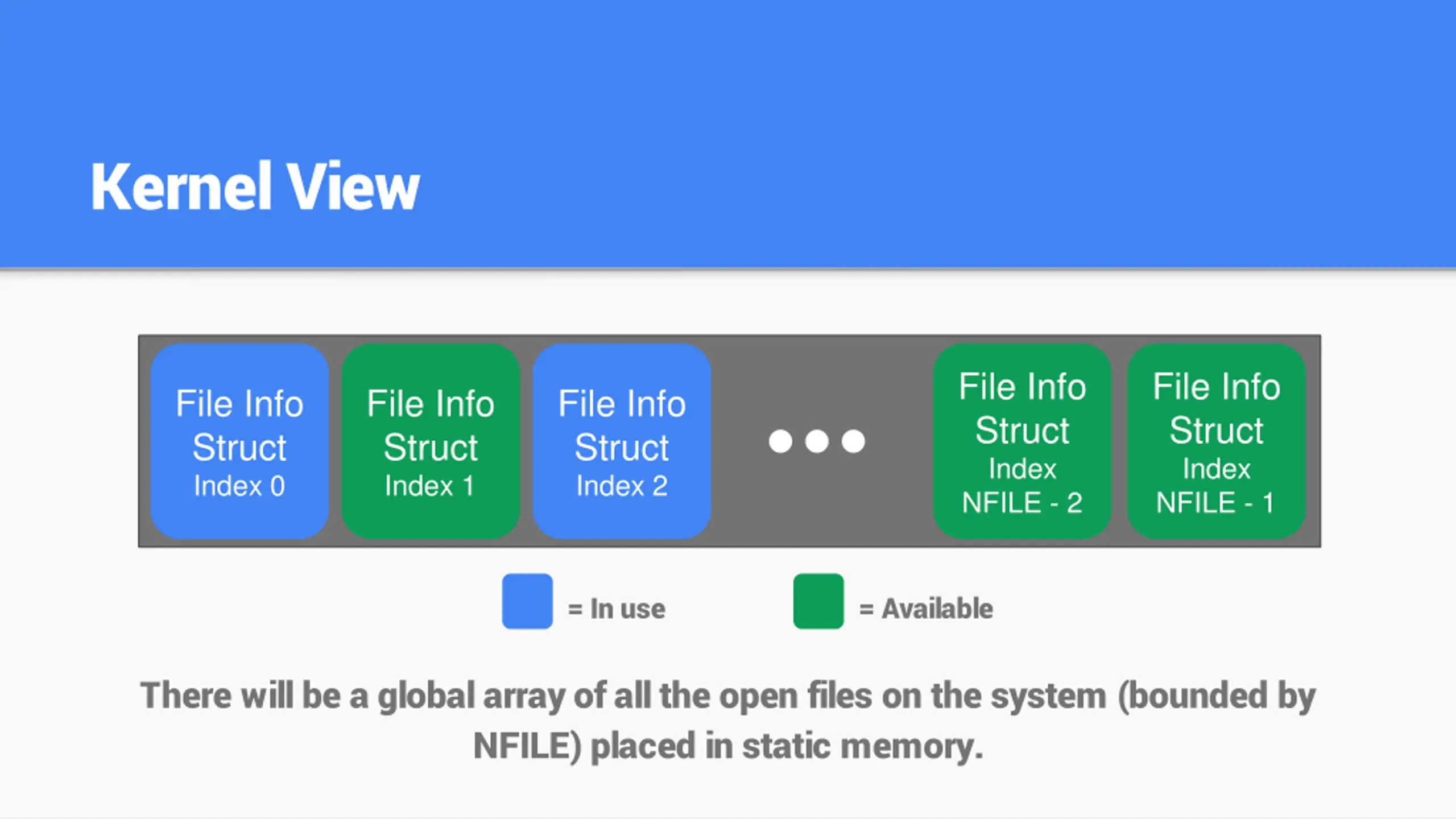The image size is (1456, 819).
Task: Select the green File Info Struct Index 1
Action: tap(431, 441)
